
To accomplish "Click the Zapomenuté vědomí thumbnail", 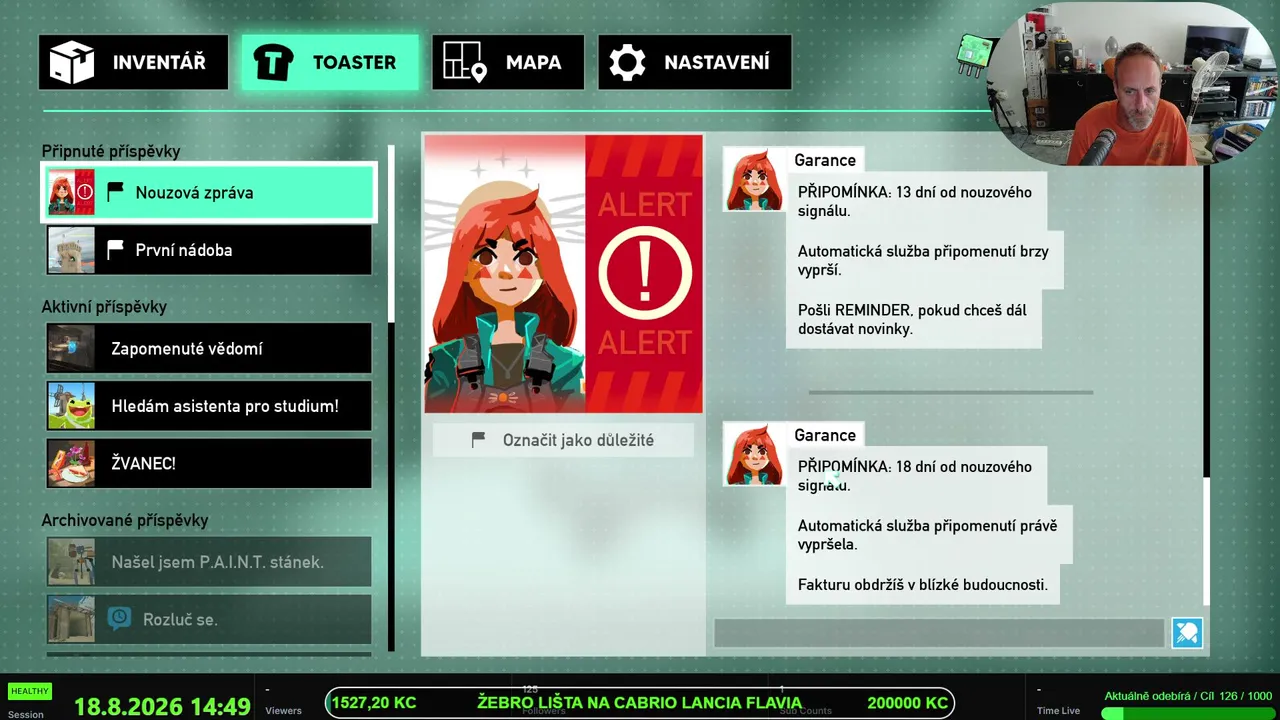I will pyautogui.click(x=71, y=349).
